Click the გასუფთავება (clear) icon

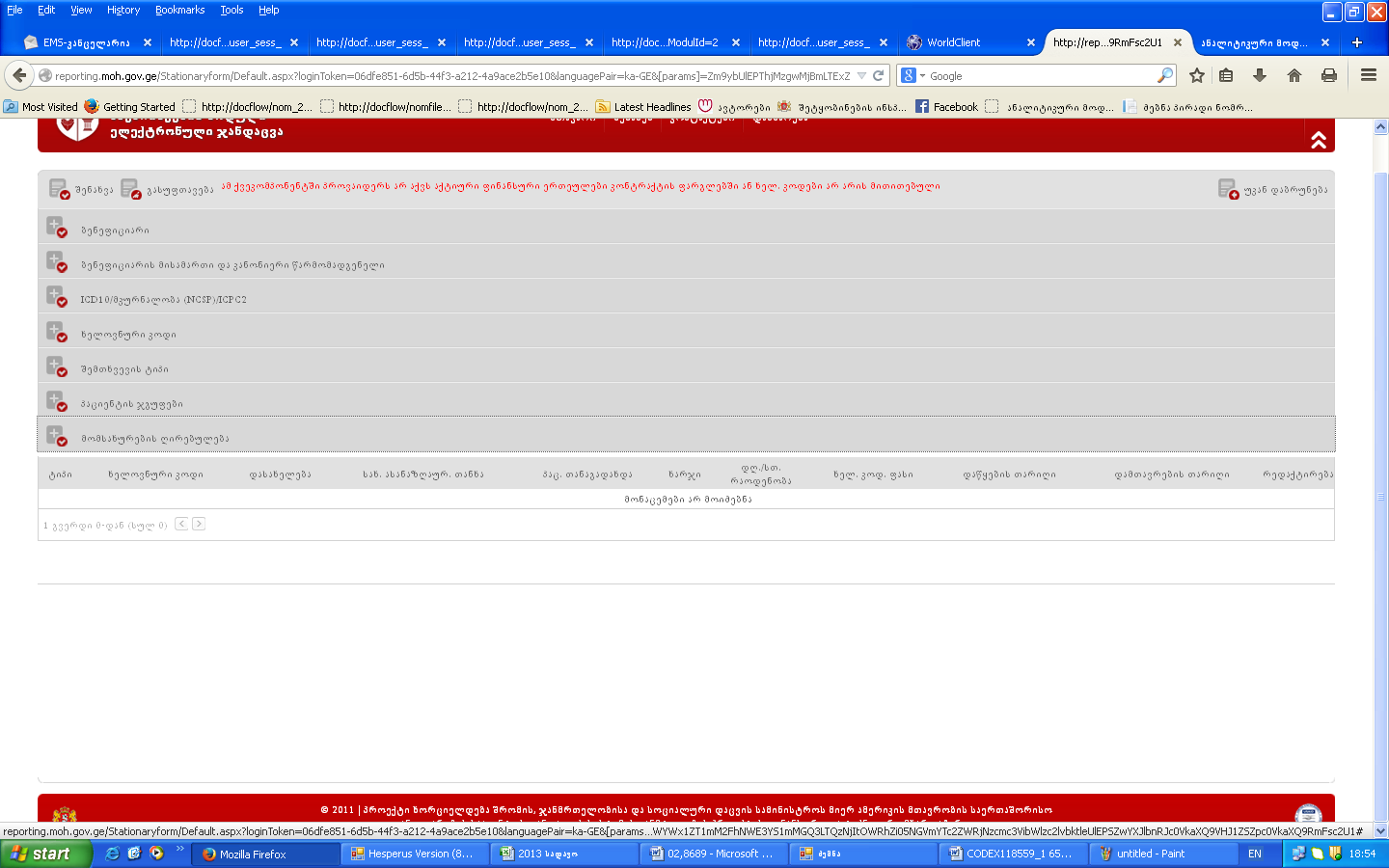pos(130,189)
